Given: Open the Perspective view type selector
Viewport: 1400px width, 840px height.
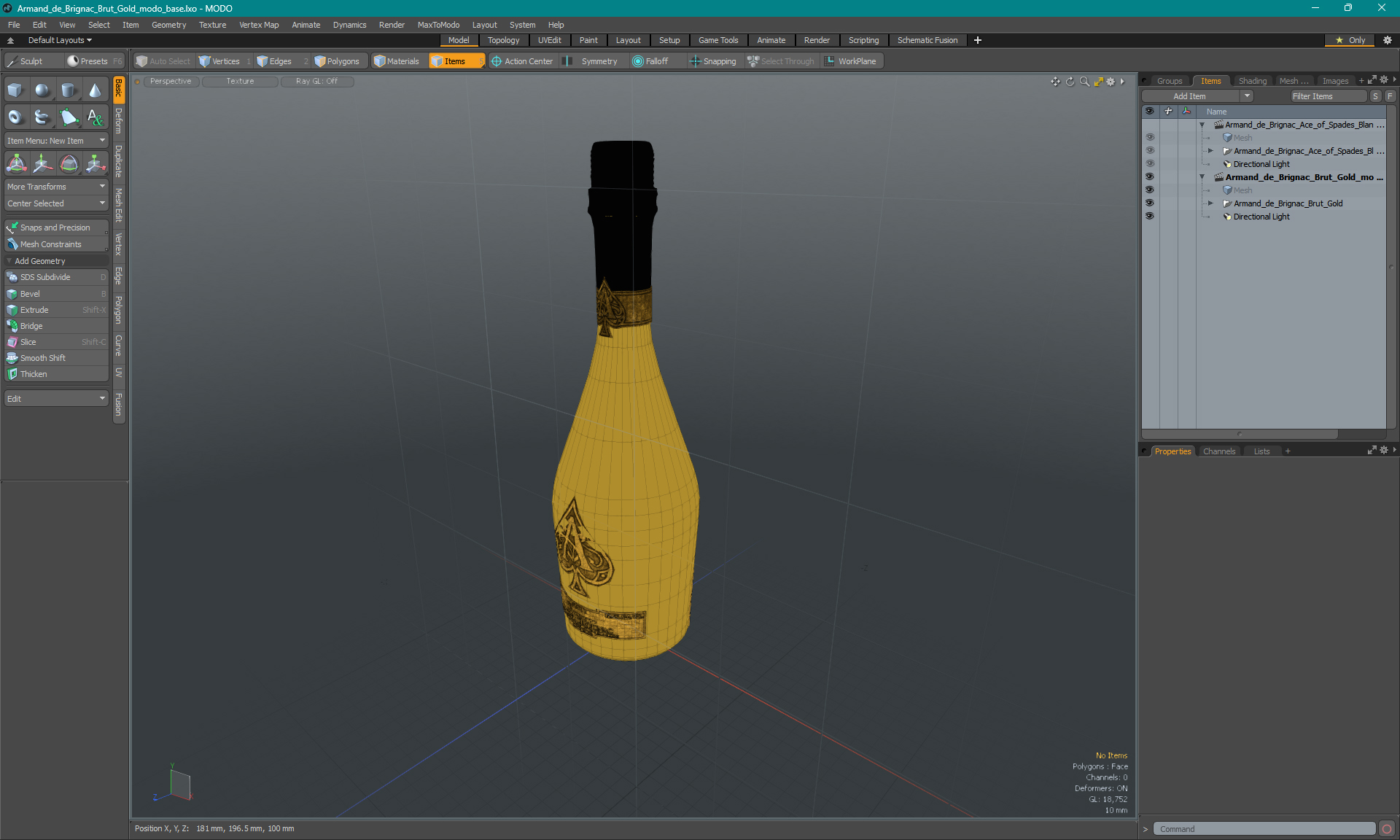Looking at the screenshot, I should (x=171, y=82).
